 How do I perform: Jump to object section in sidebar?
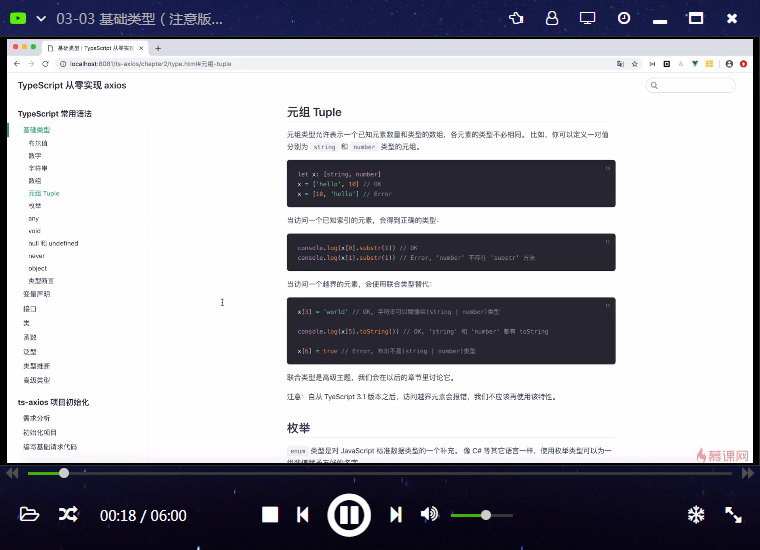[38, 268]
